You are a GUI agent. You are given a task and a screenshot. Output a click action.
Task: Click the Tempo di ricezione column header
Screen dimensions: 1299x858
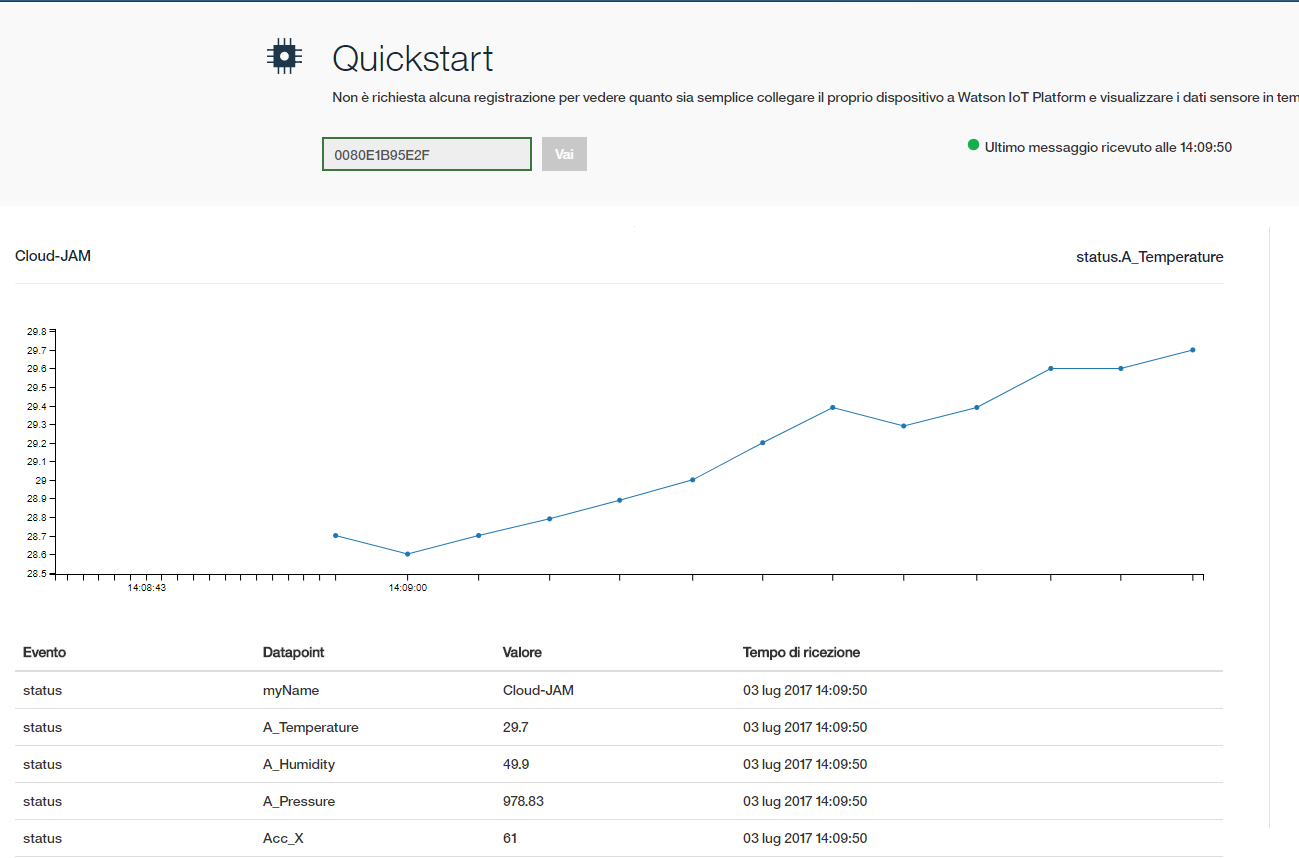[x=801, y=652]
